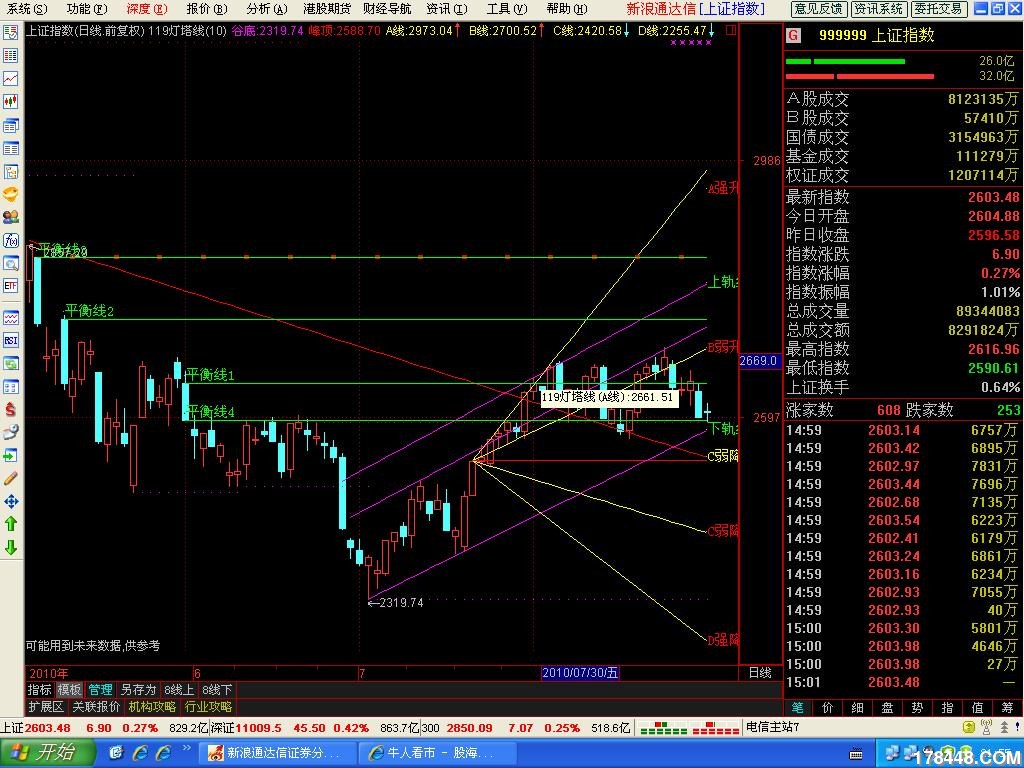Click the RSI indicator icon
Screen dimensions: 1024x768
tap(10, 340)
